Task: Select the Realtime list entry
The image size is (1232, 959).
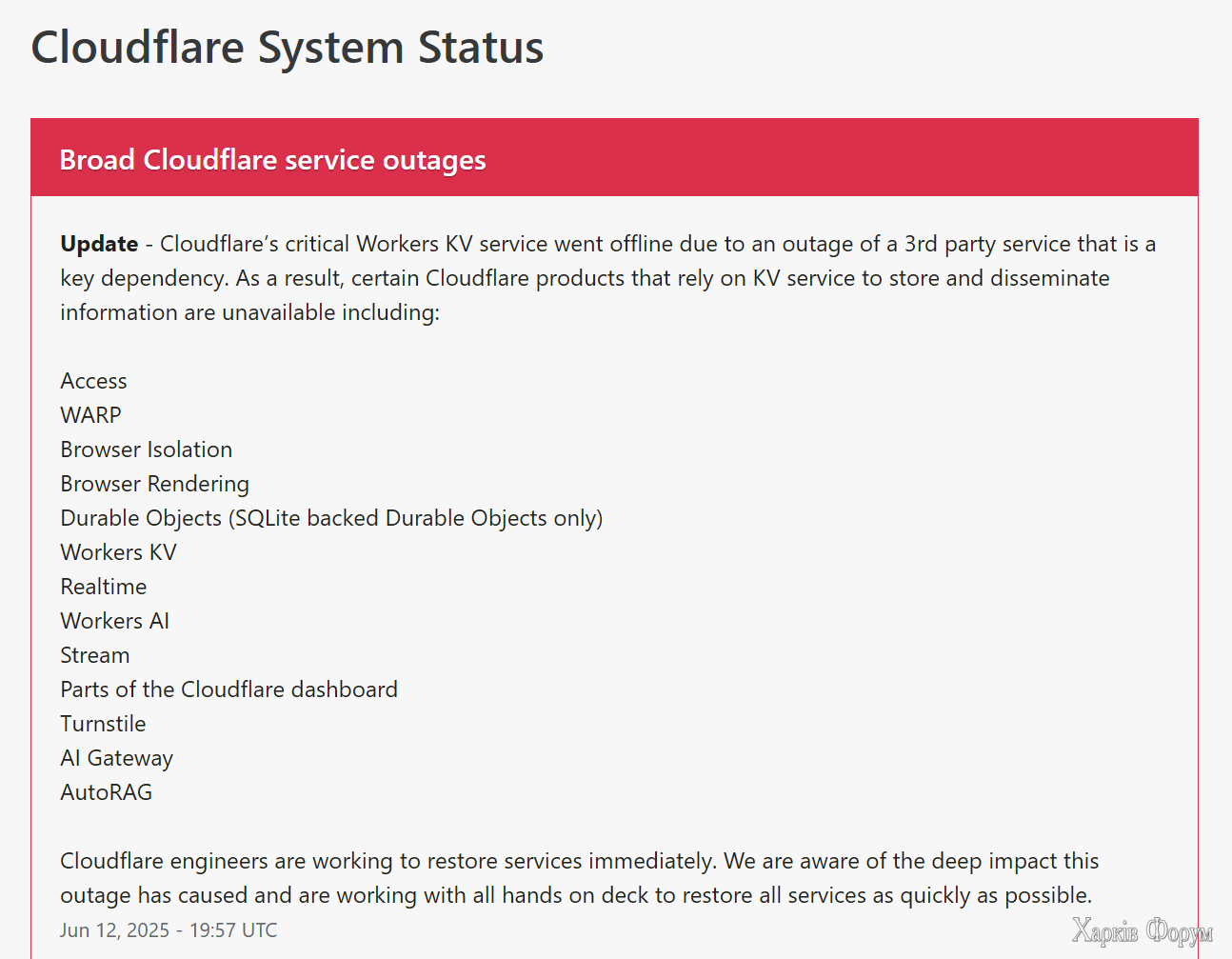Action: pos(104,587)
